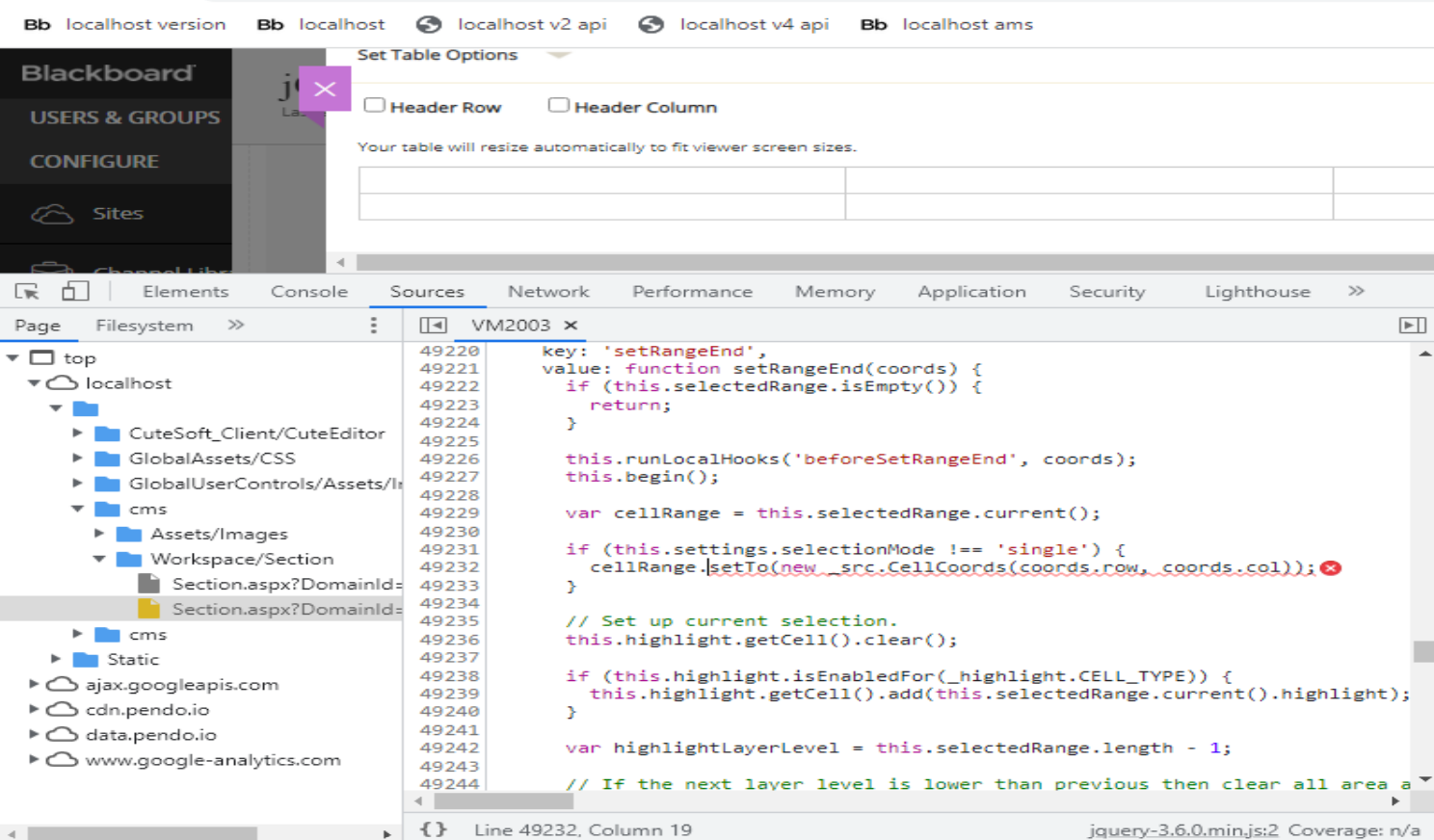Screen dimensions: 1434x840
Task: Click the pretty print braces icon
Action: 434,829
